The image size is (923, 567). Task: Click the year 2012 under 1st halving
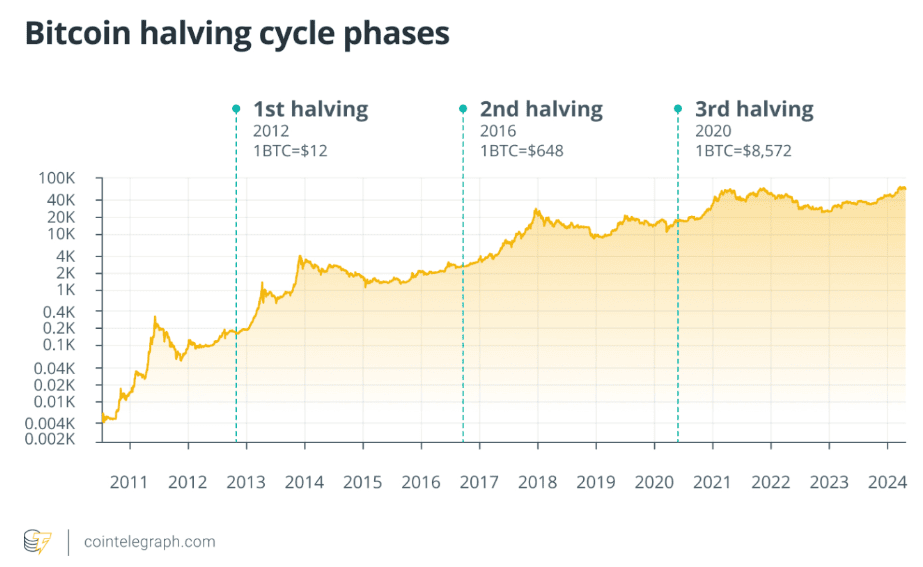point(270,132)
